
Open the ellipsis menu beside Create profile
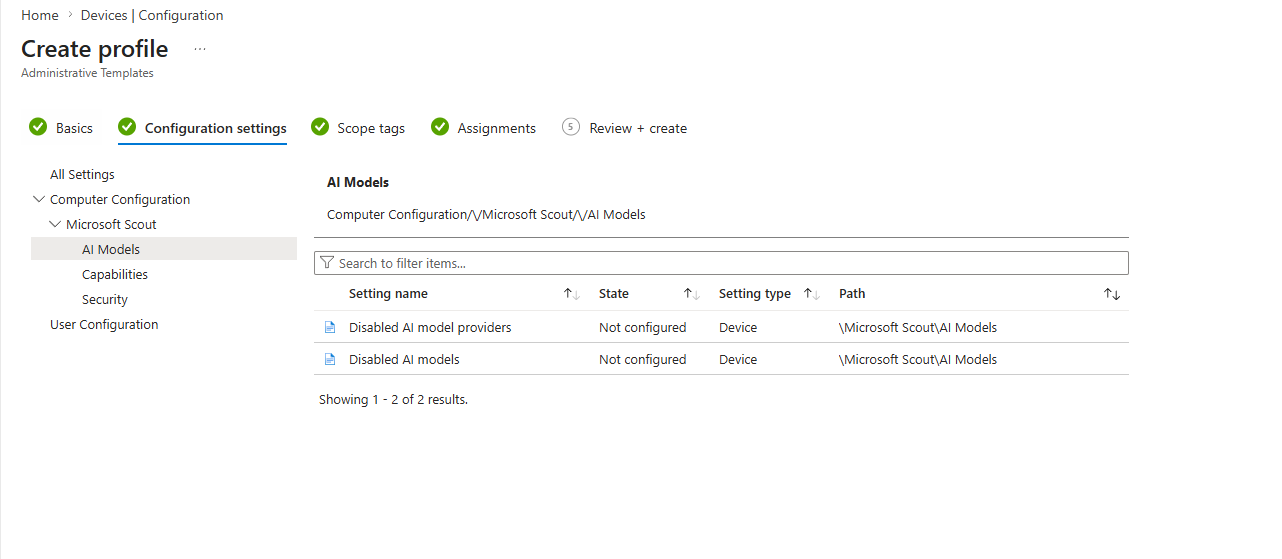(200, 49)
